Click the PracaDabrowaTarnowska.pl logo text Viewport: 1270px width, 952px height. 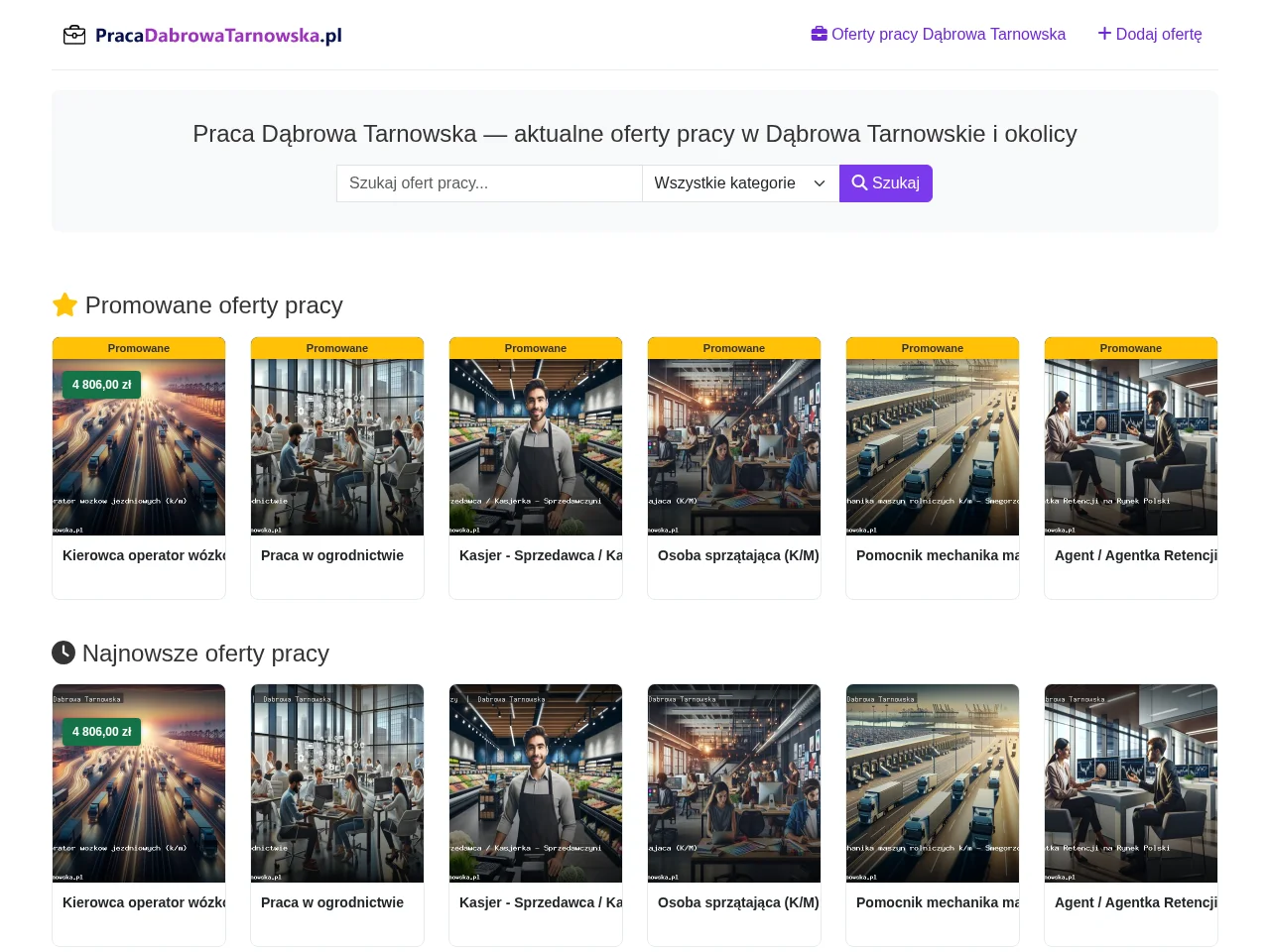218,36
